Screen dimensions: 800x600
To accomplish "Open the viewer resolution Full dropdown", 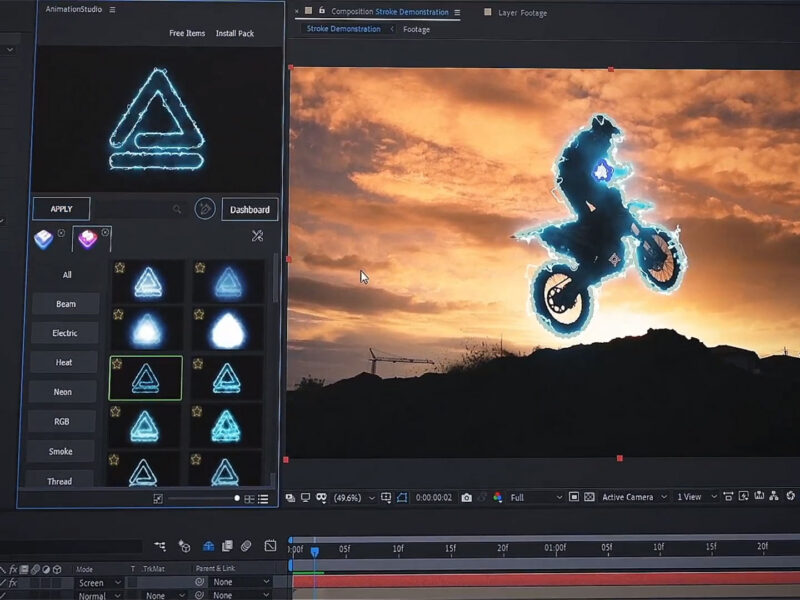I will click(x=535, y=497).
